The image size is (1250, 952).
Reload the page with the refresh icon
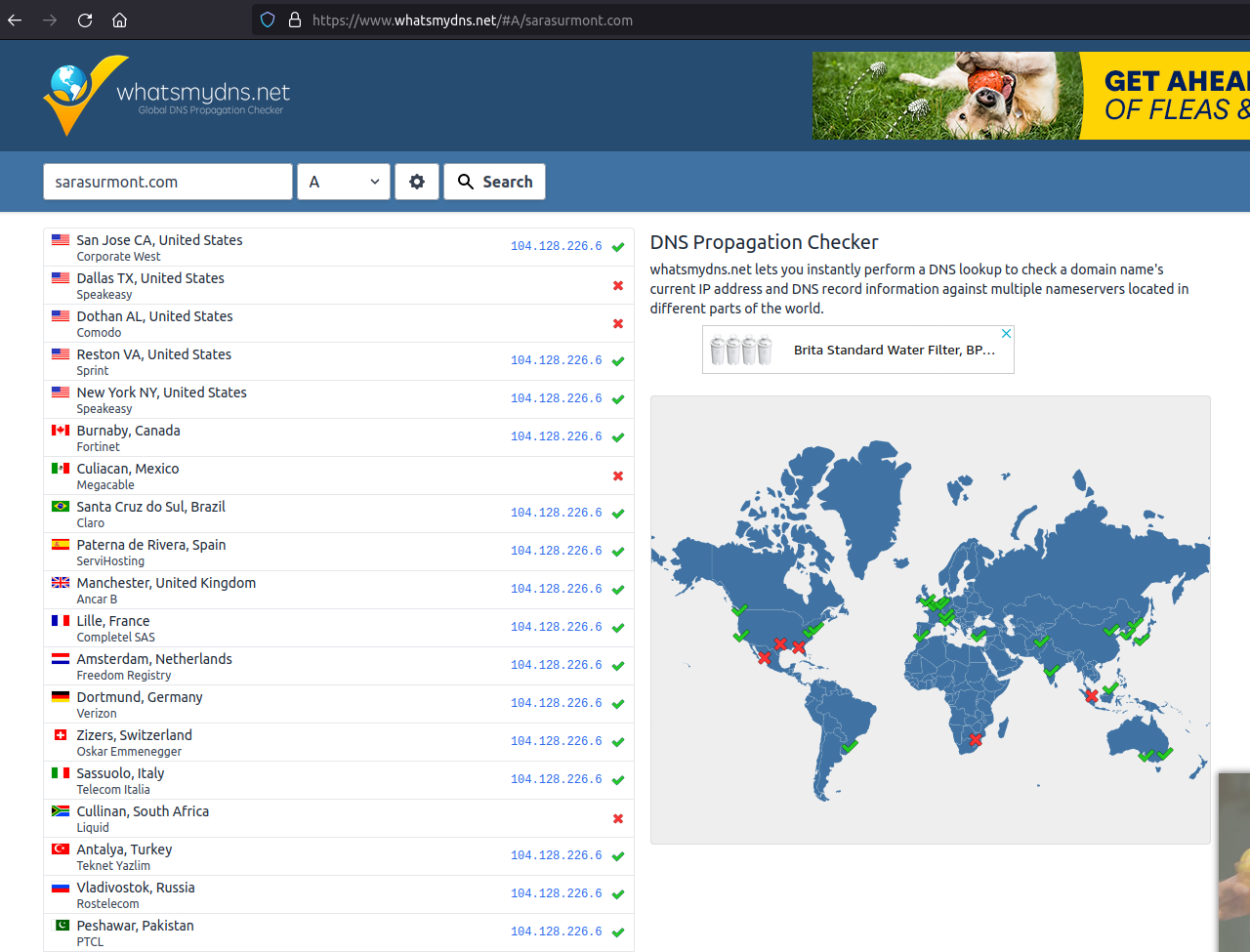click(85, 20)
